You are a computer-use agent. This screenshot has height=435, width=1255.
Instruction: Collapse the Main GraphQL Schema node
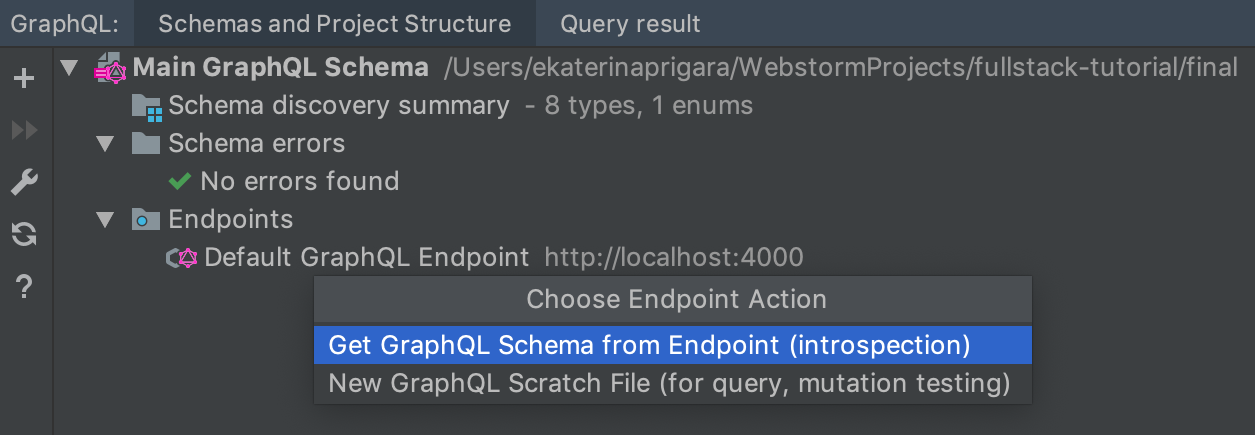coord(68,68)
